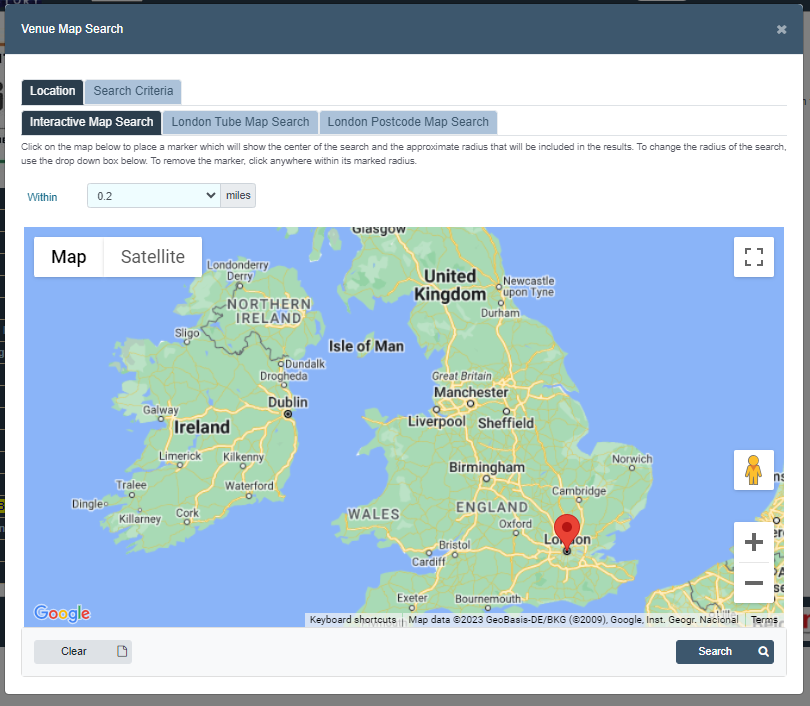
Task: Expand the Within miles radius dropdown
Action: coord(154,196)
